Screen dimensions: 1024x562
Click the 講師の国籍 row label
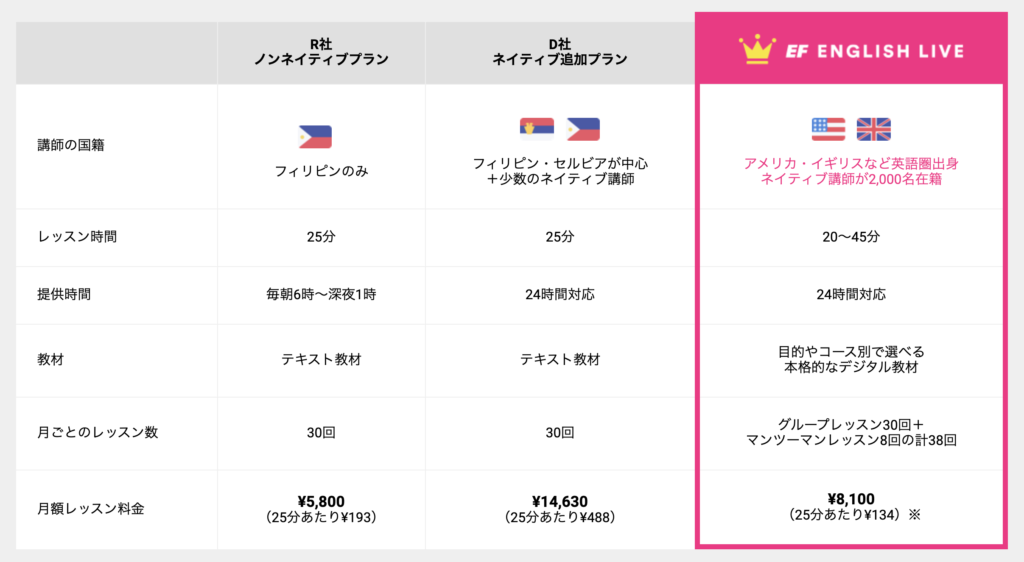pos(71,145)
